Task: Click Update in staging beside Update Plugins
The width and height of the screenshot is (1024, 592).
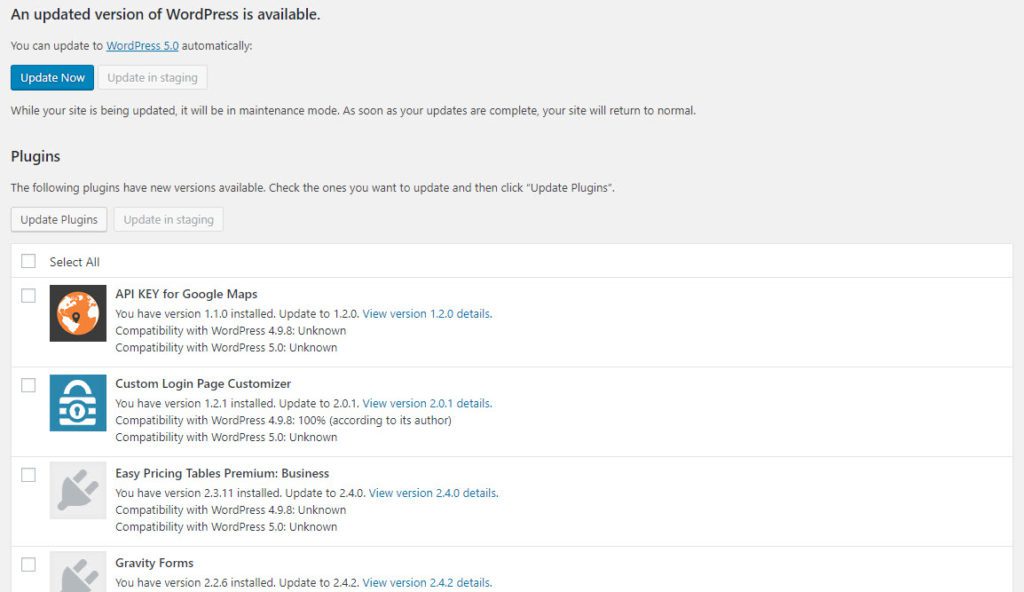Action: (x=168, y=220)
